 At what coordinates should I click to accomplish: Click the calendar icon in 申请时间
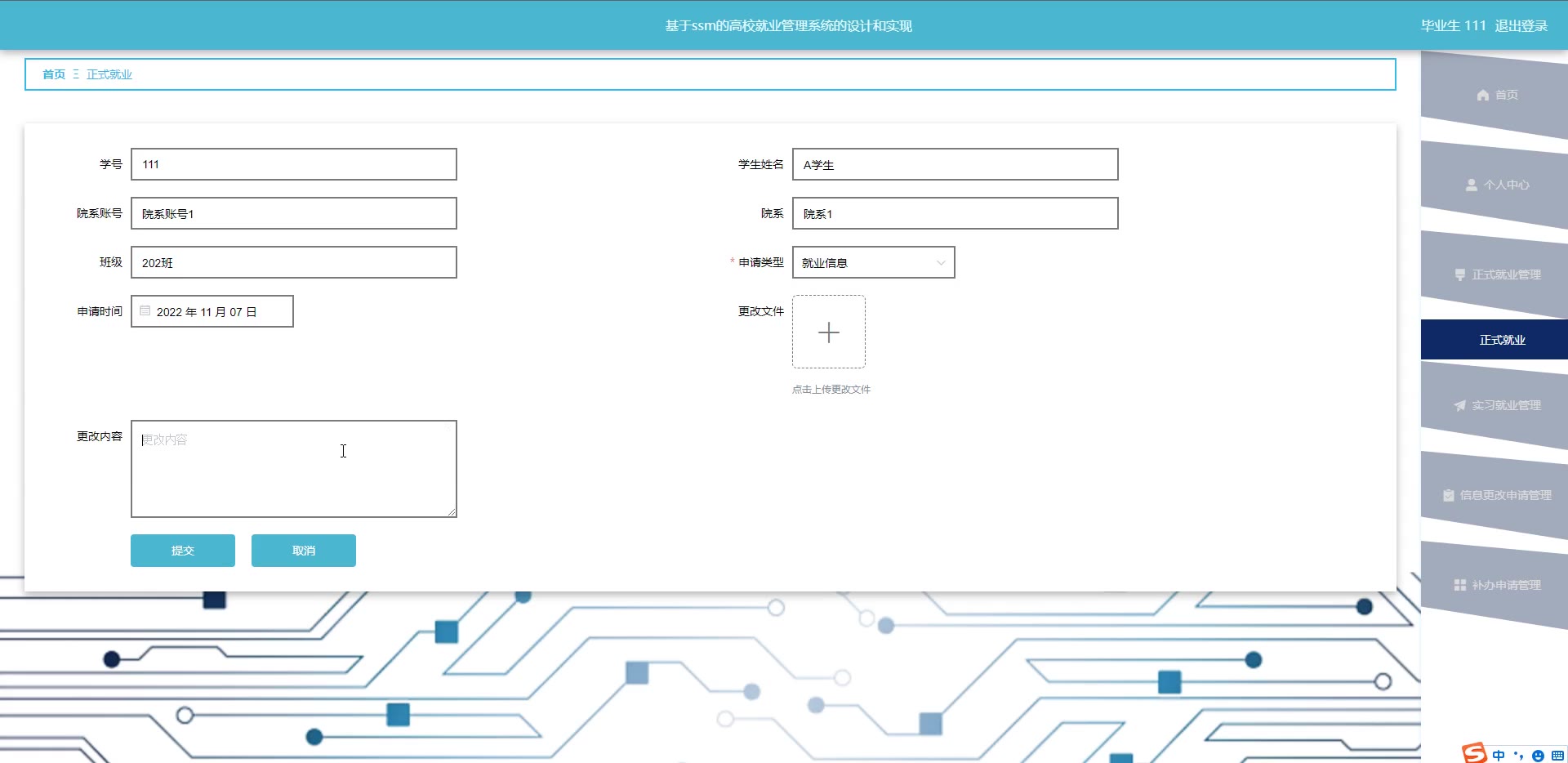(x=145, y=310)
